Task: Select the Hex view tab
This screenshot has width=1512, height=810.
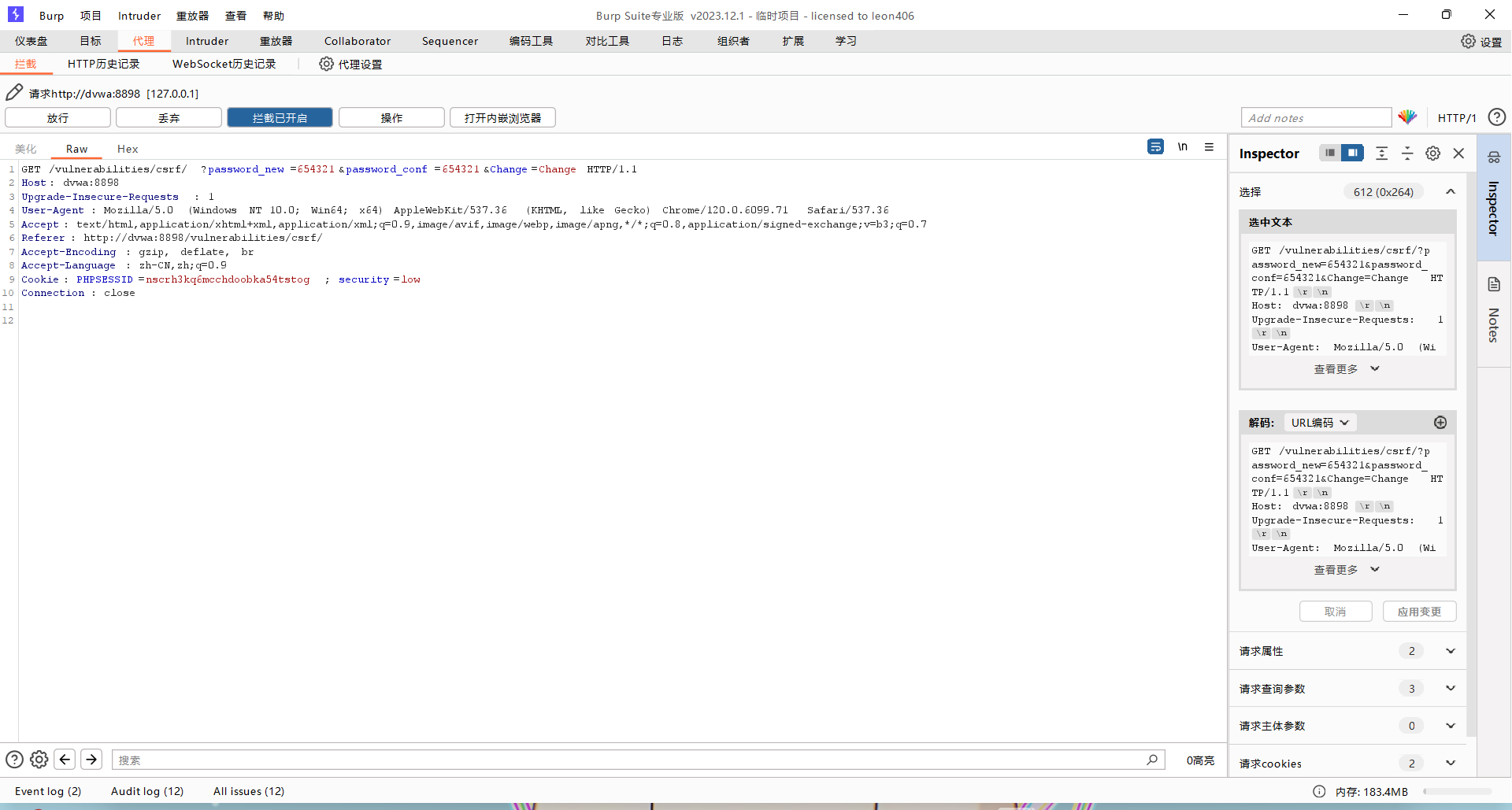Action: click(128, 149)
